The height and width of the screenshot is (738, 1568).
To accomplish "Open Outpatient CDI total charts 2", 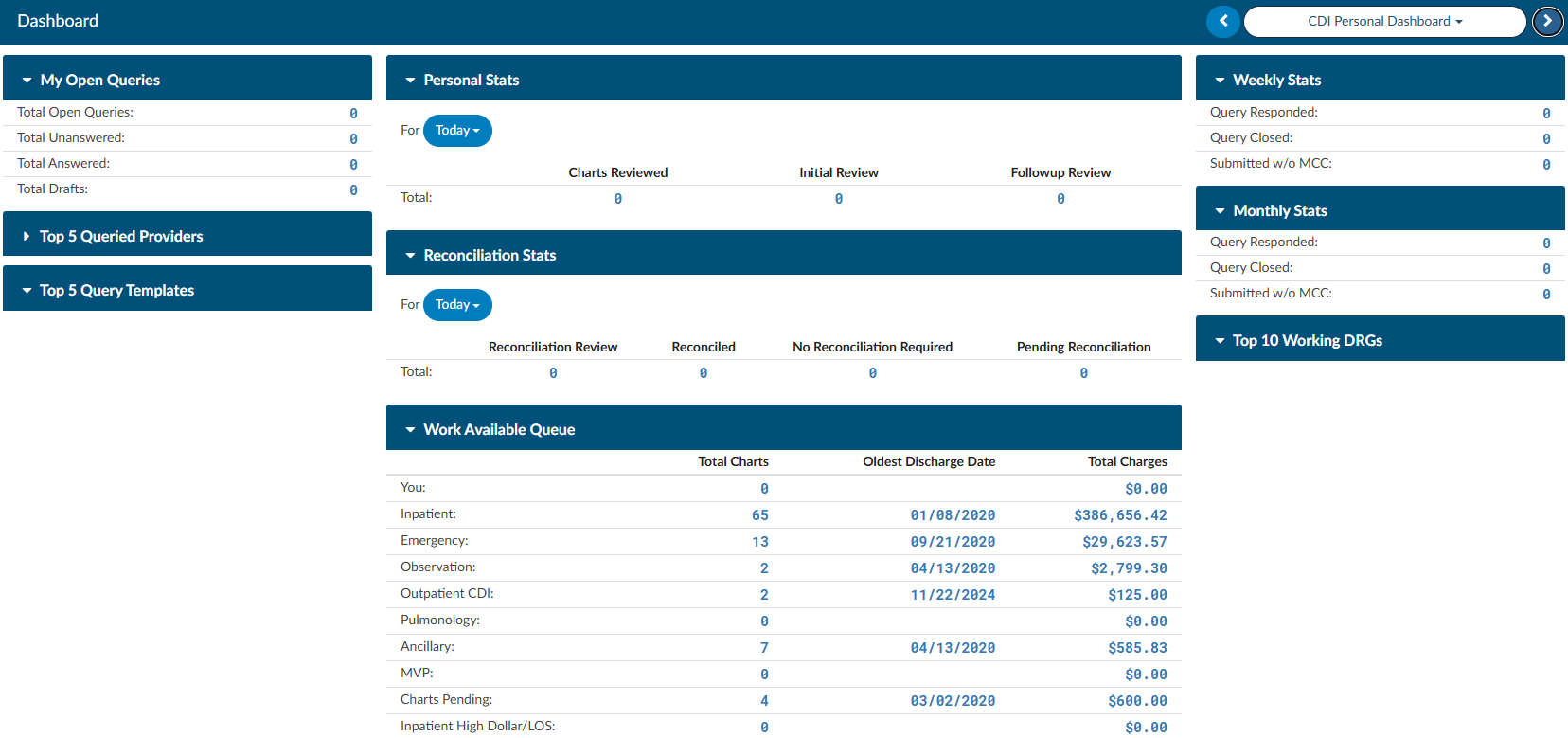I will coord(764,595).
